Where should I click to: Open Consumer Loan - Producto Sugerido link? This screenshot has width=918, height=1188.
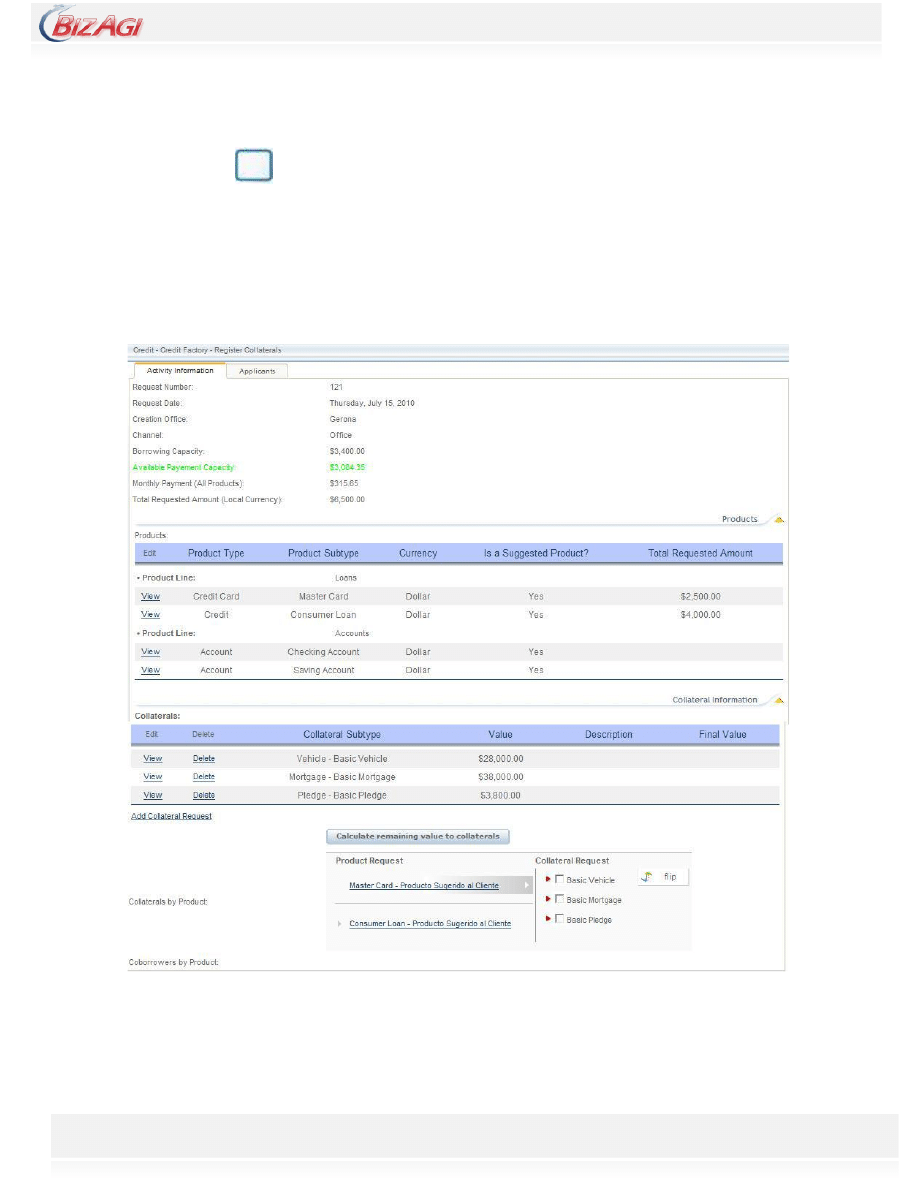(x=429, y=924)
